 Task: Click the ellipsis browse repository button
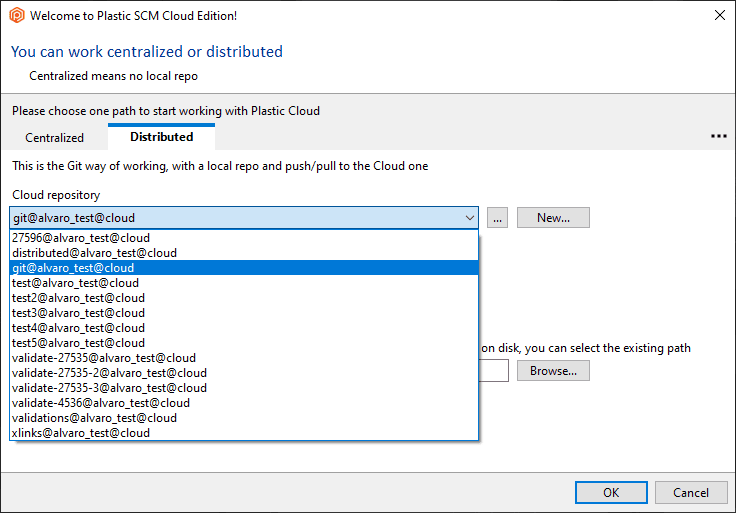click(497, 218)
